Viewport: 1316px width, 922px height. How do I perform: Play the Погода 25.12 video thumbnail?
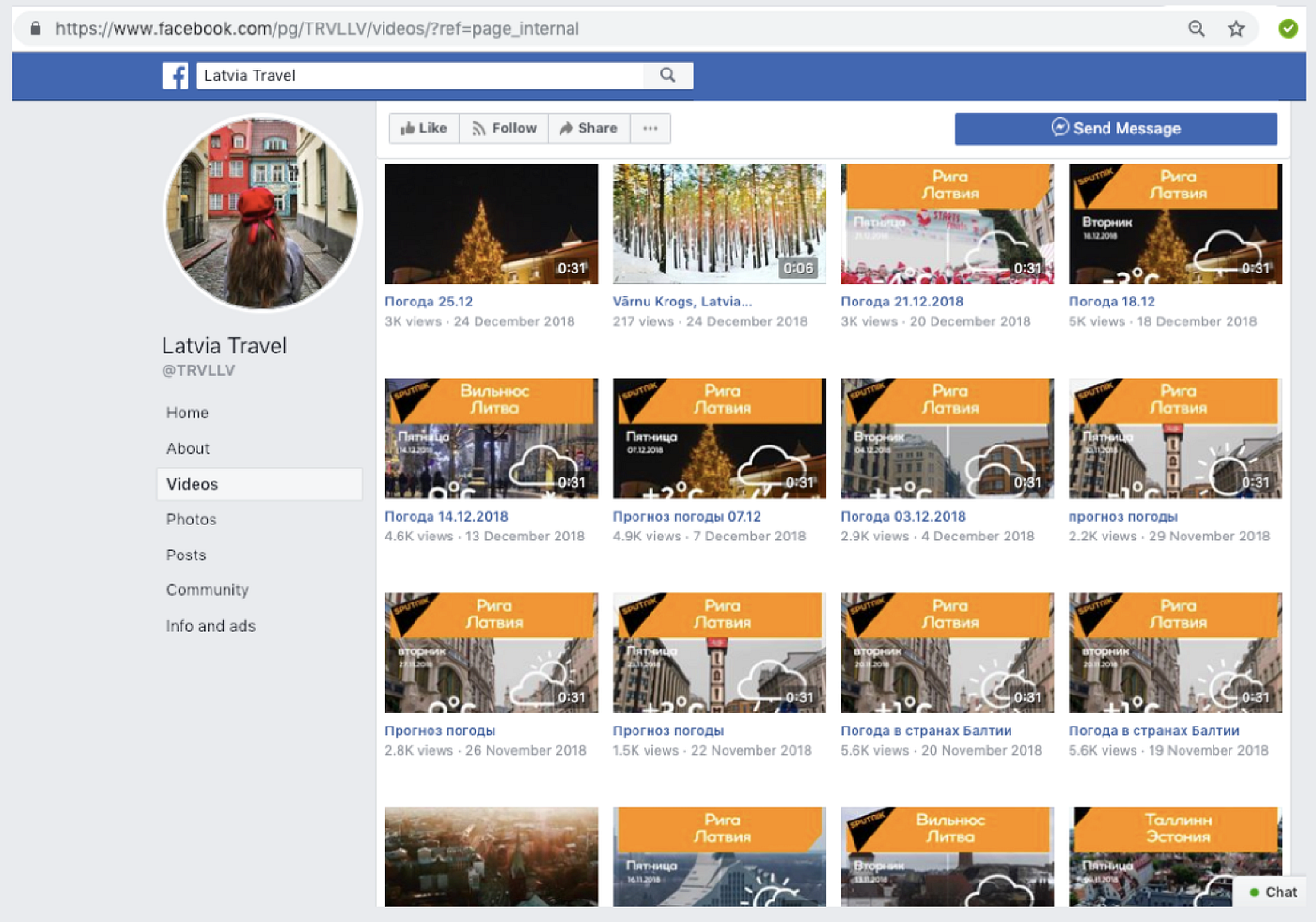(x=492, y=224)
